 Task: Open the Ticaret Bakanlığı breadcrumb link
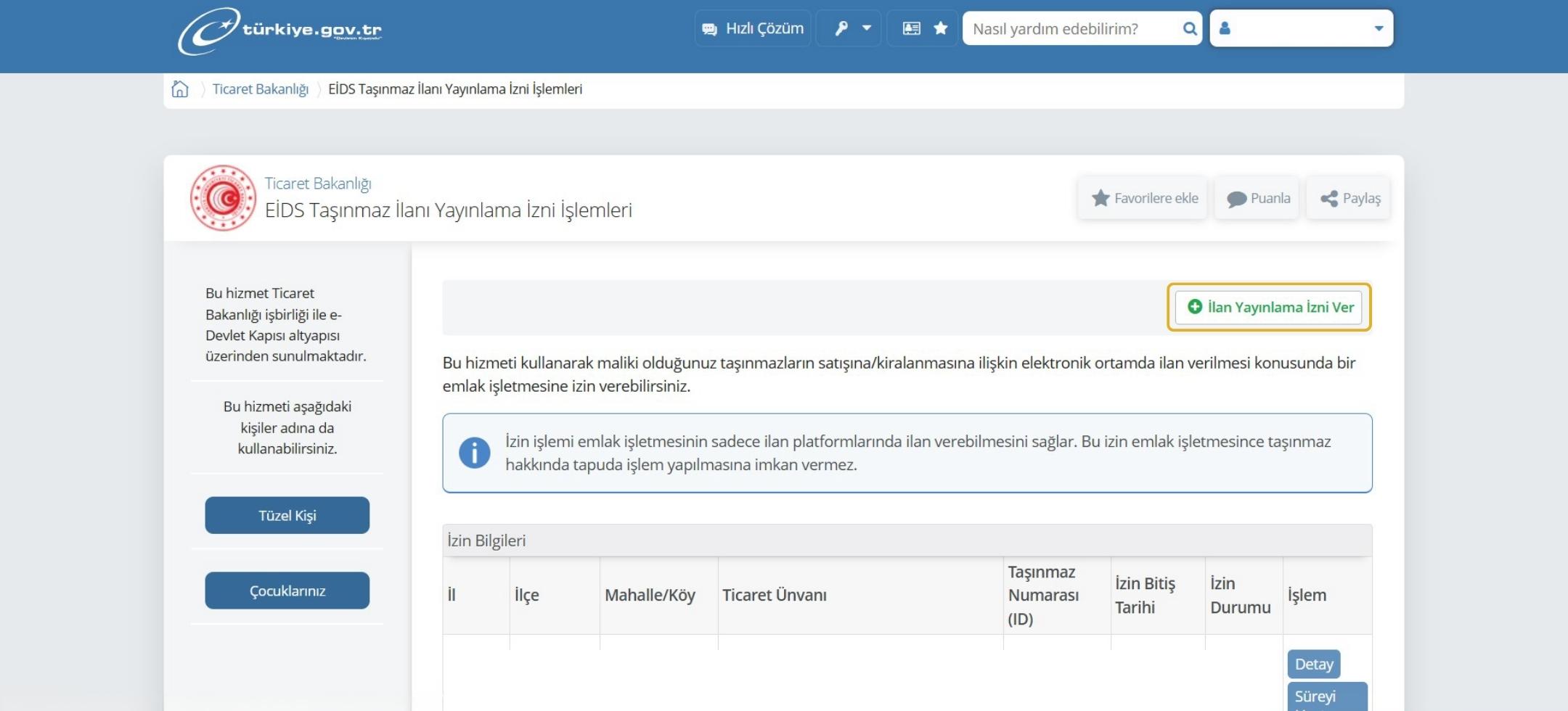tap(261, 89)
